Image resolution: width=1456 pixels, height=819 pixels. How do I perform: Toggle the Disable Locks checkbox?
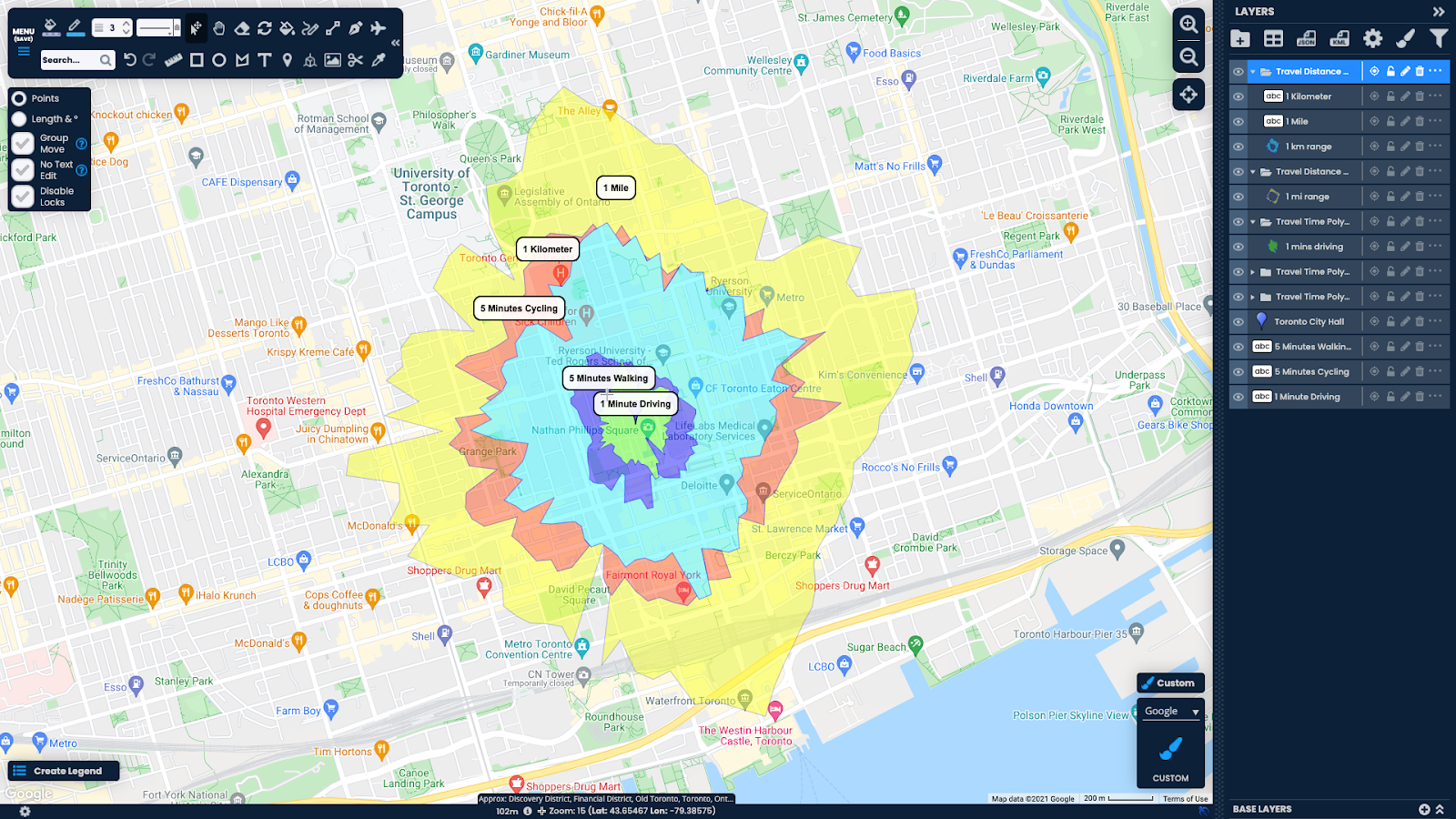pyautogui.click(x=23, y=197)
